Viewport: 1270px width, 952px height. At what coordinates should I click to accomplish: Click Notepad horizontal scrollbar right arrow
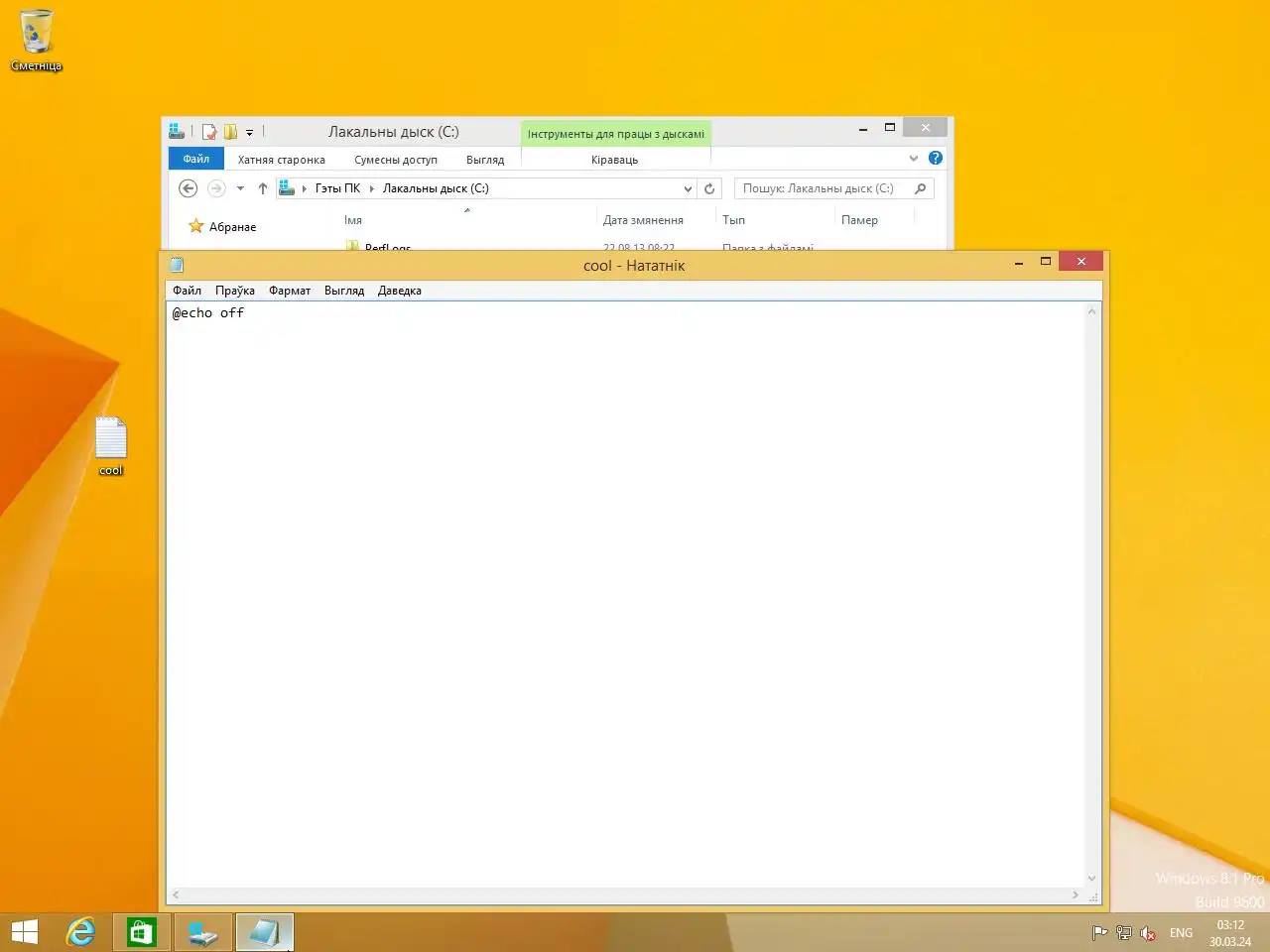(x=1076, y=894)
